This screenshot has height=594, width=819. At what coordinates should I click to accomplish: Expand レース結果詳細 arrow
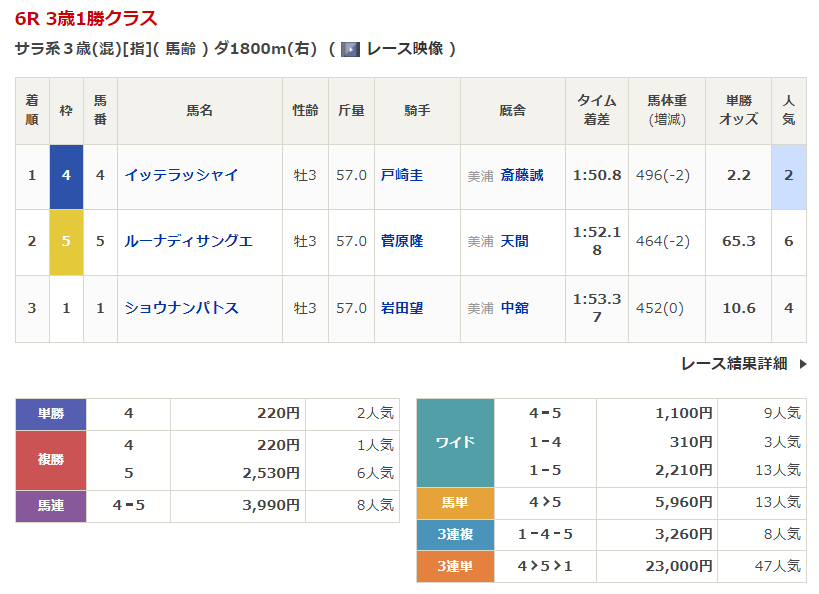pos(802,364)
